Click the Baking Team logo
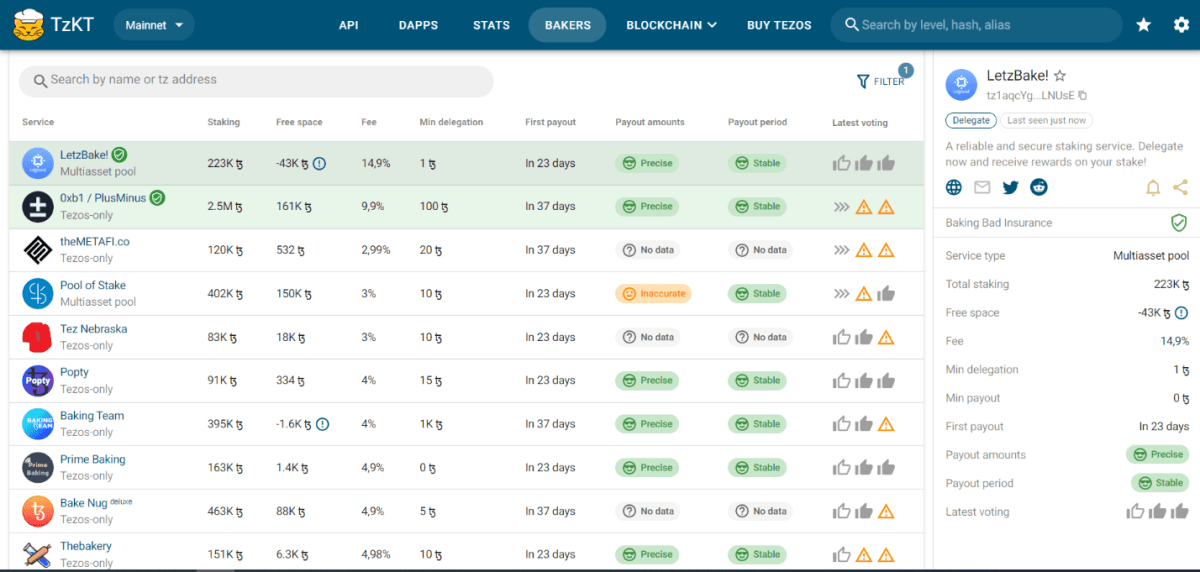The width and height of the screenshot is (1200, 572). [x=38, y=424]
